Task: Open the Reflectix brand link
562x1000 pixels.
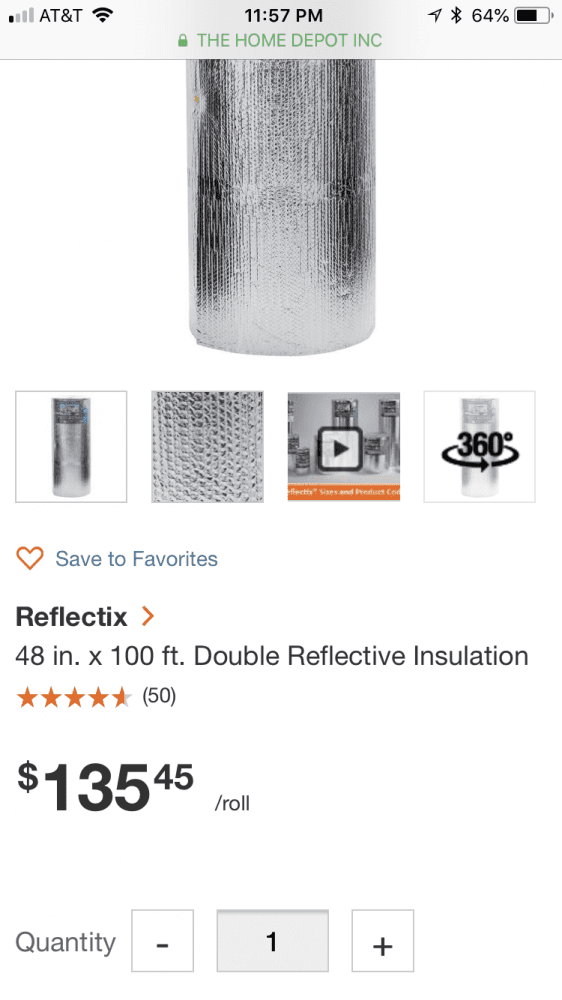Action: click(x=71, y=617)
